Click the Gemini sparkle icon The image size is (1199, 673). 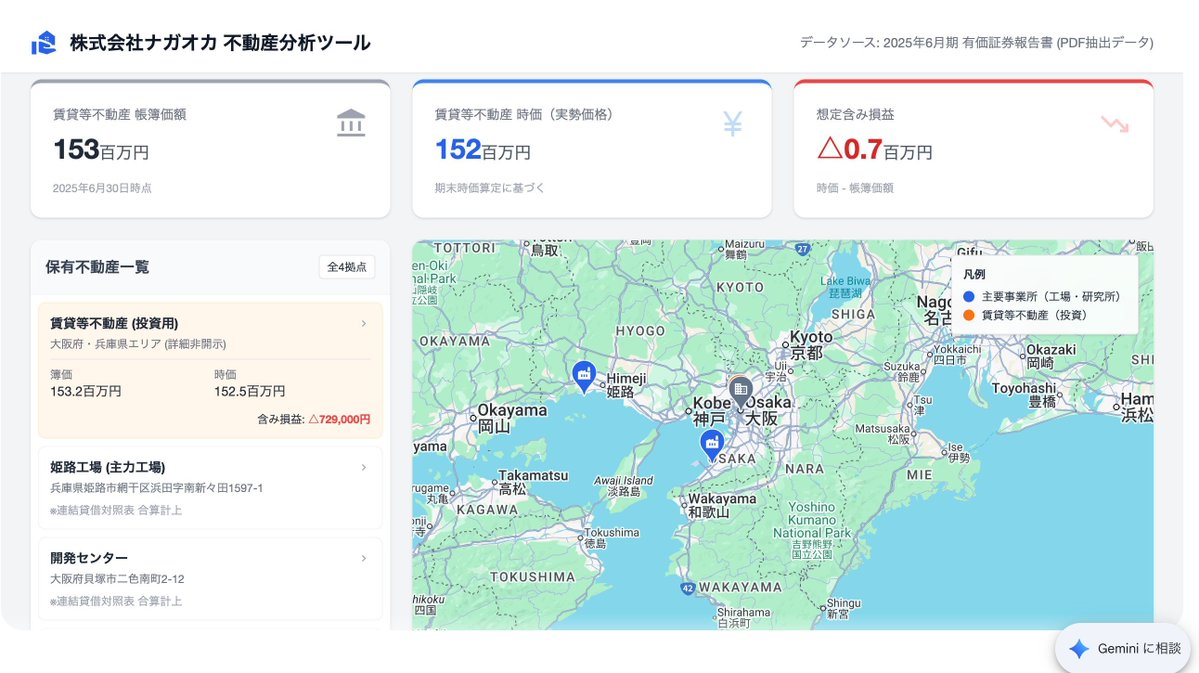pos(1077,649)
